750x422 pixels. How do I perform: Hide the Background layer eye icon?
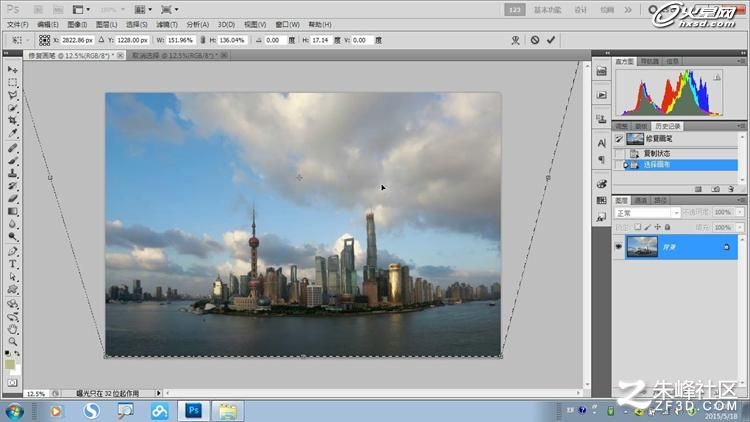(x=618, y=247)
